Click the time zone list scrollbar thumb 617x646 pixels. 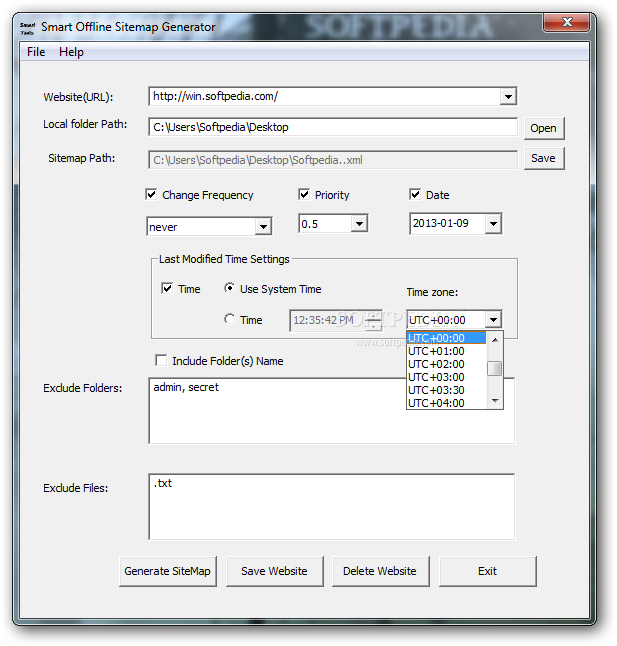pos(495,368)
